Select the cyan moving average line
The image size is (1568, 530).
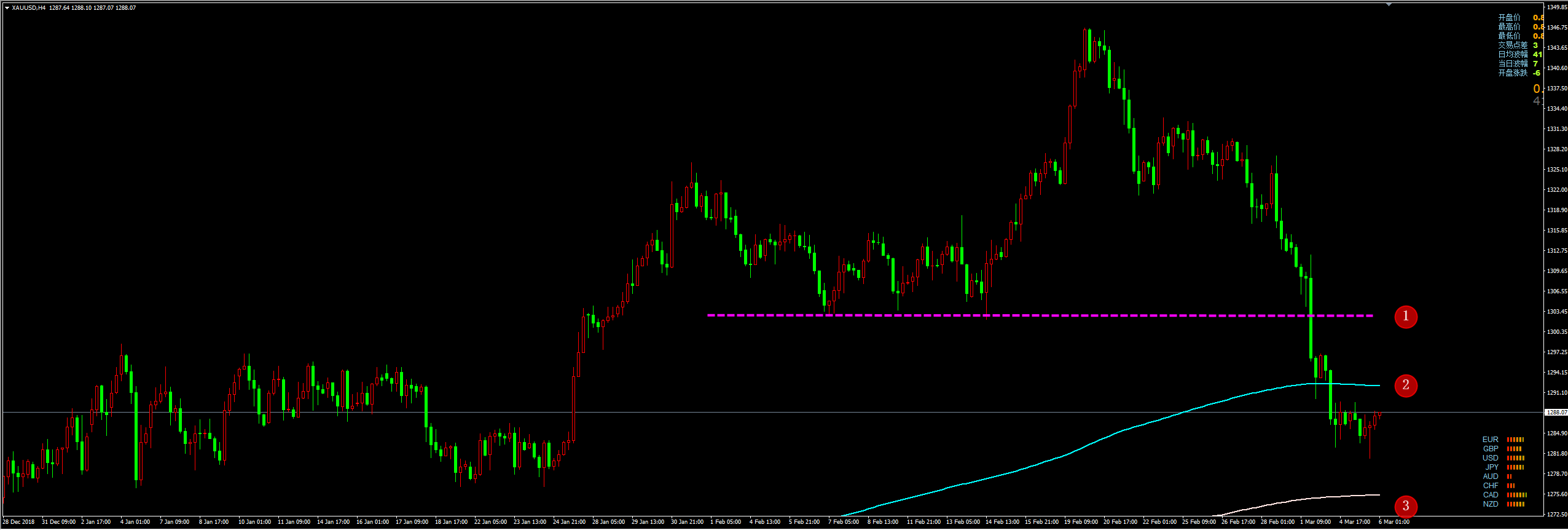(1106, 438)
